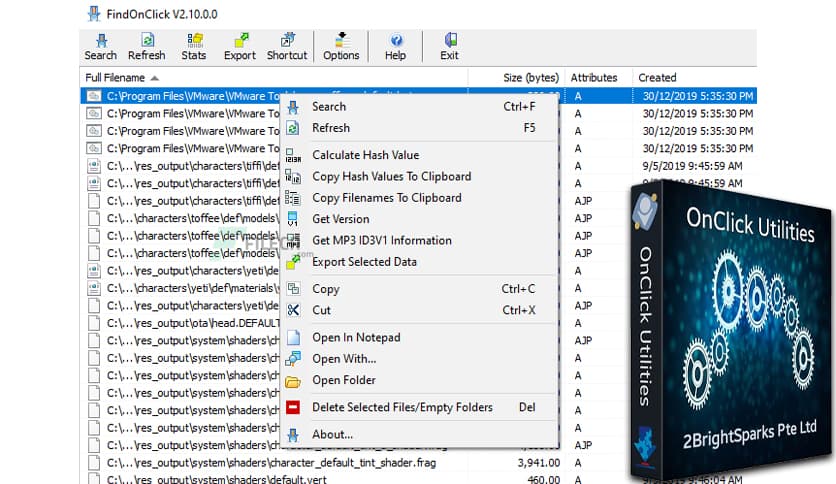Select Delete Selected Files/Empty Folders
This screenshot has width=836, height=484.
(x=419, y=407)
